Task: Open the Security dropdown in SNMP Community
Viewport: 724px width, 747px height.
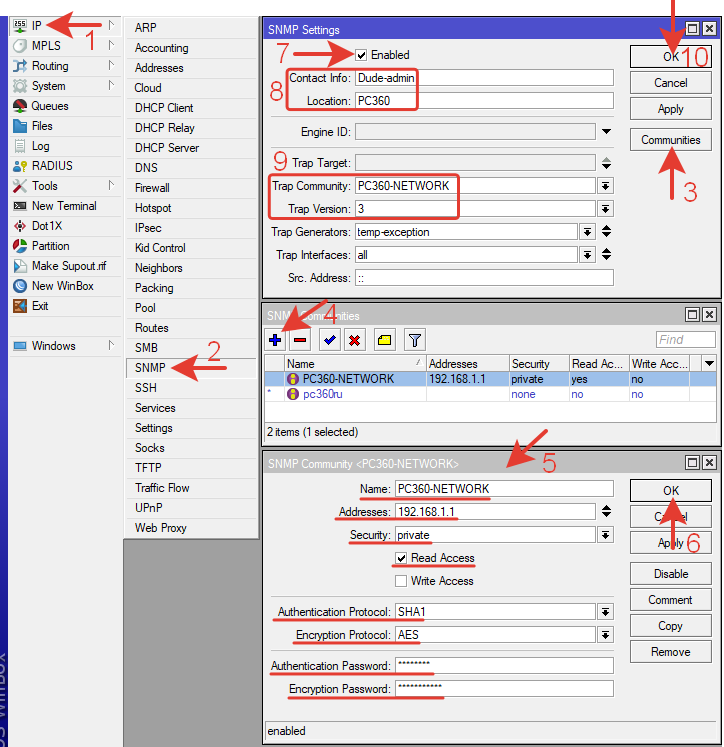Action: (605, 535)
